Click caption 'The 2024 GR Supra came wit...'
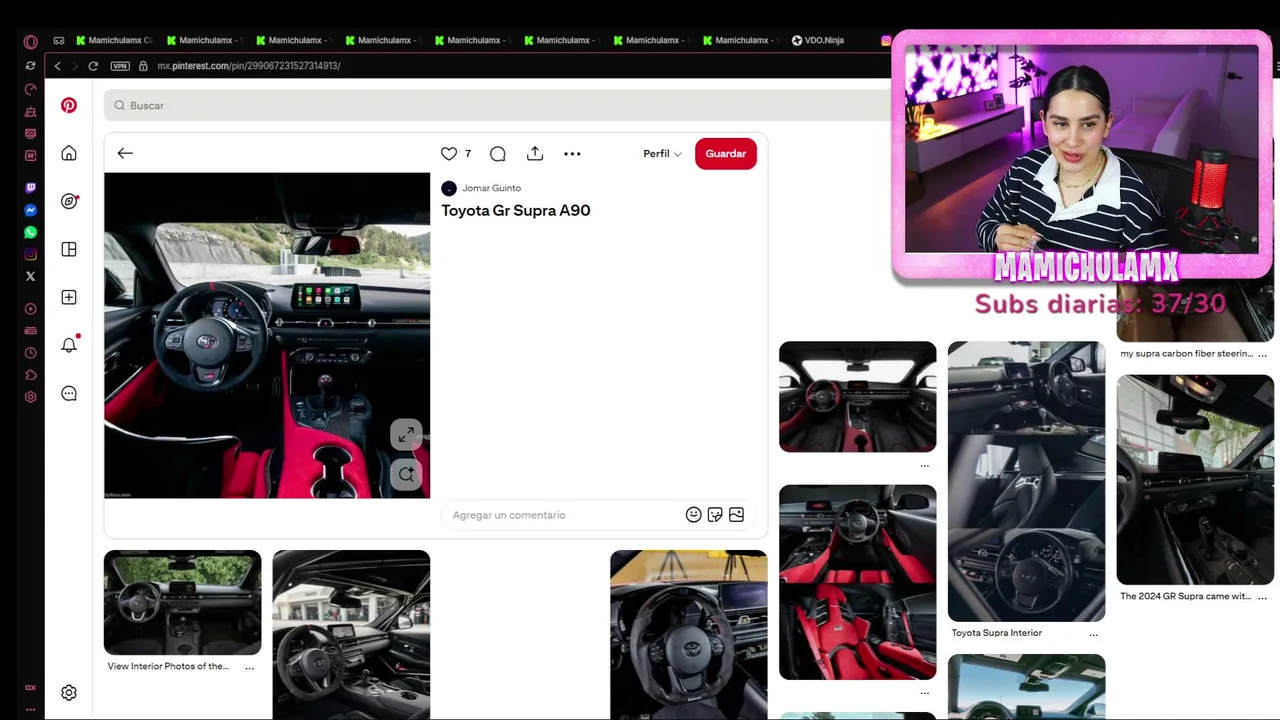The height and width of the screenshot is (720, 1280). pos(1185,596)
